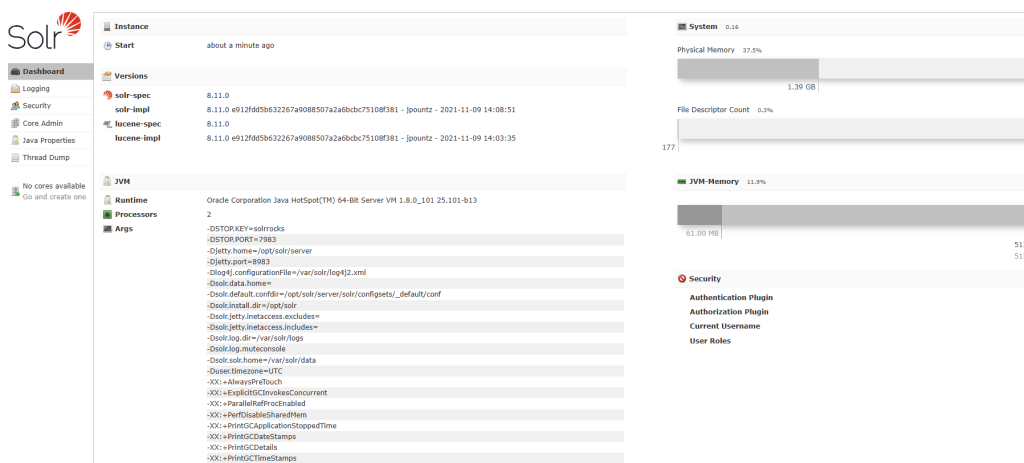Screen dimensions: 1024x463
Task: Click the Instance section header icon
Action: 107,26
